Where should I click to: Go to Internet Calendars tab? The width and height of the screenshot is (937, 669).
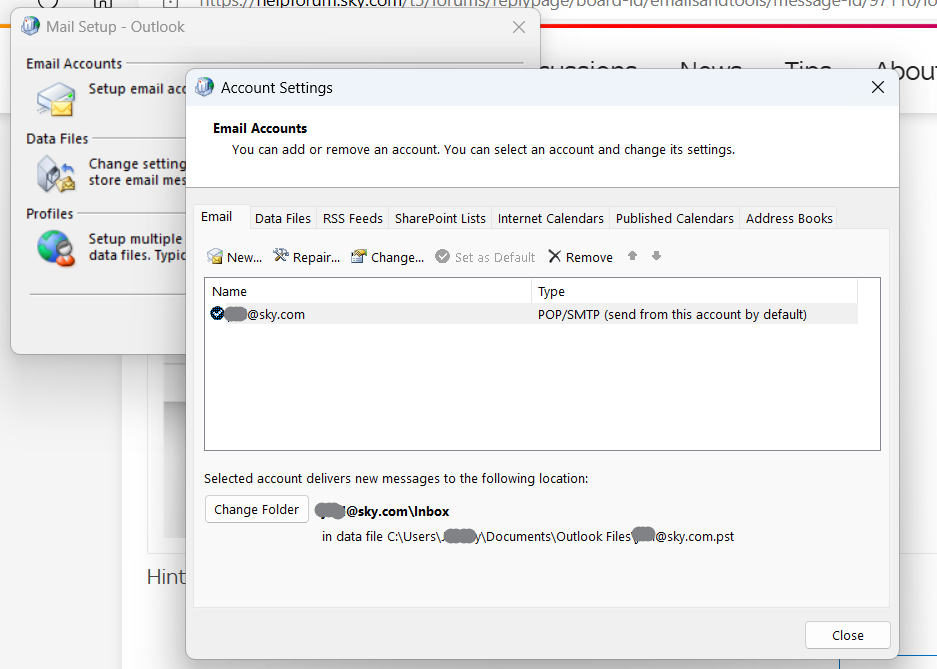(551, 218)
